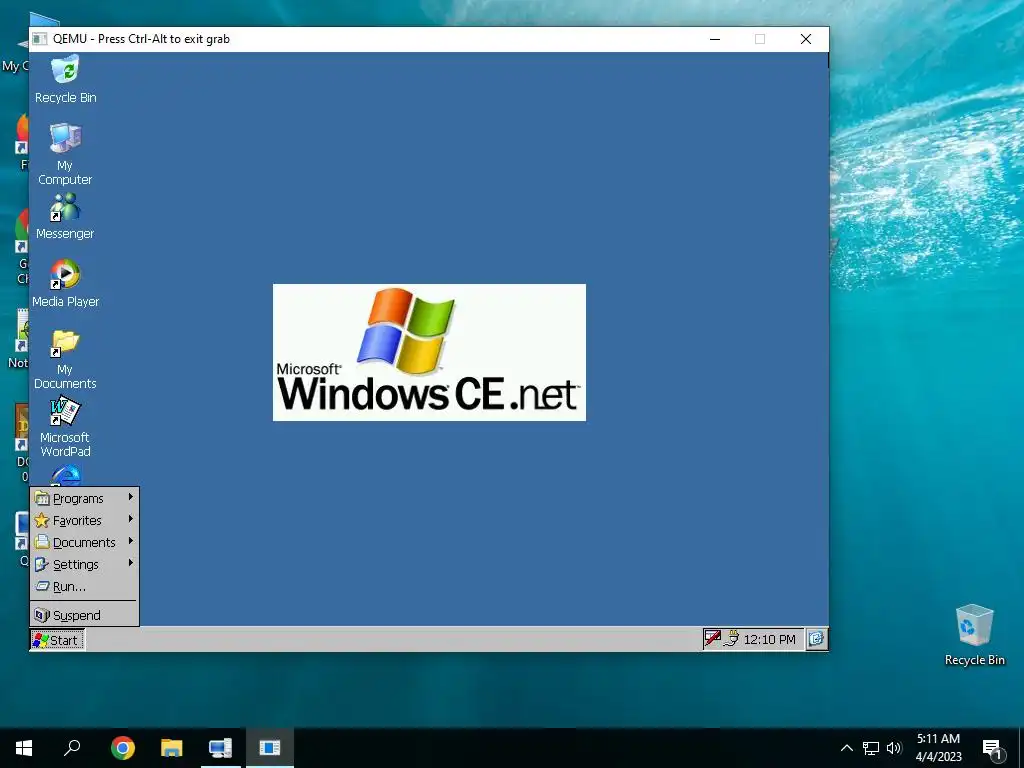Viewport: 1024px width, 768px height.
Task: Open Favorites submenu in Start menu
Action: (x=84, y=520)
